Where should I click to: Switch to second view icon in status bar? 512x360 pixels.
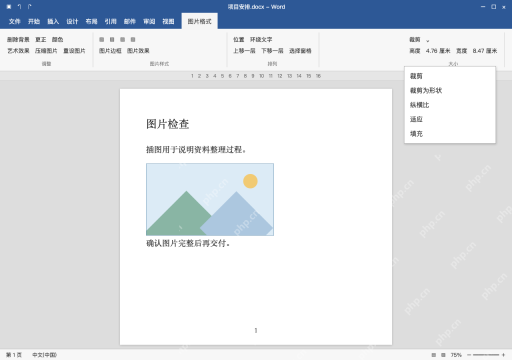coord(443,355)
